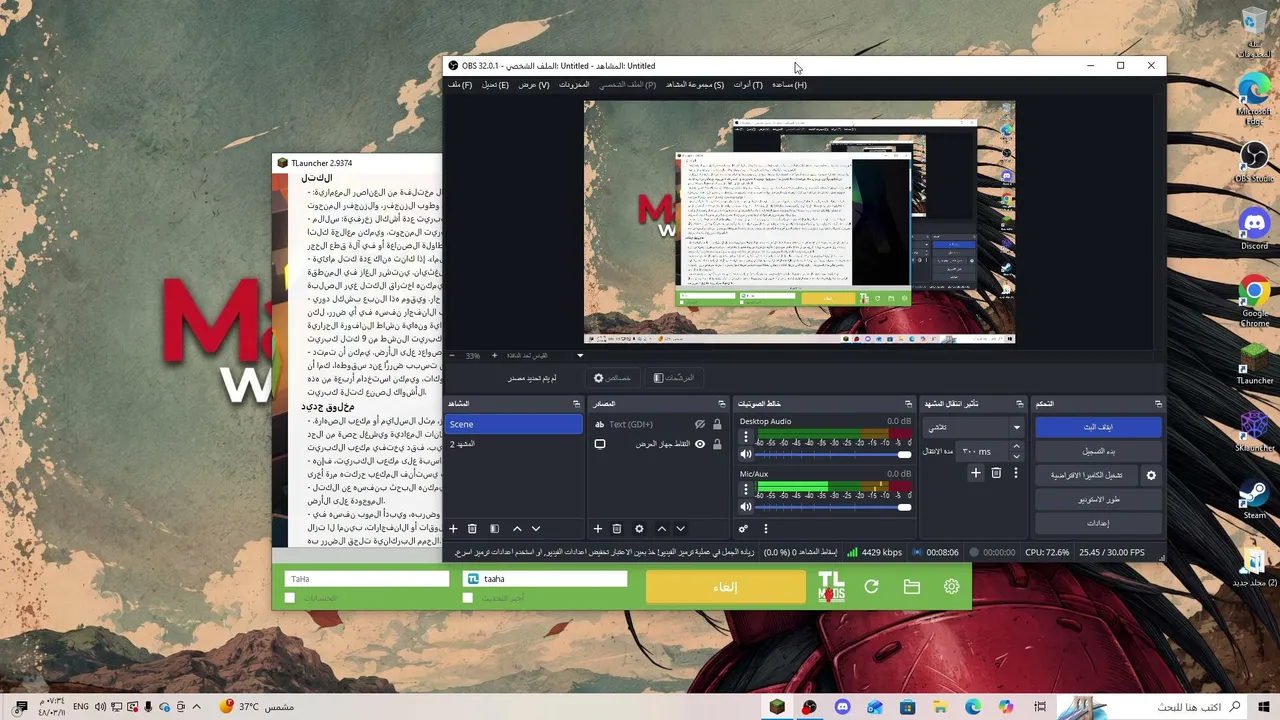Open OBS Studio desktop shortcut
1280x720 pixels.
pos(1254,162)
